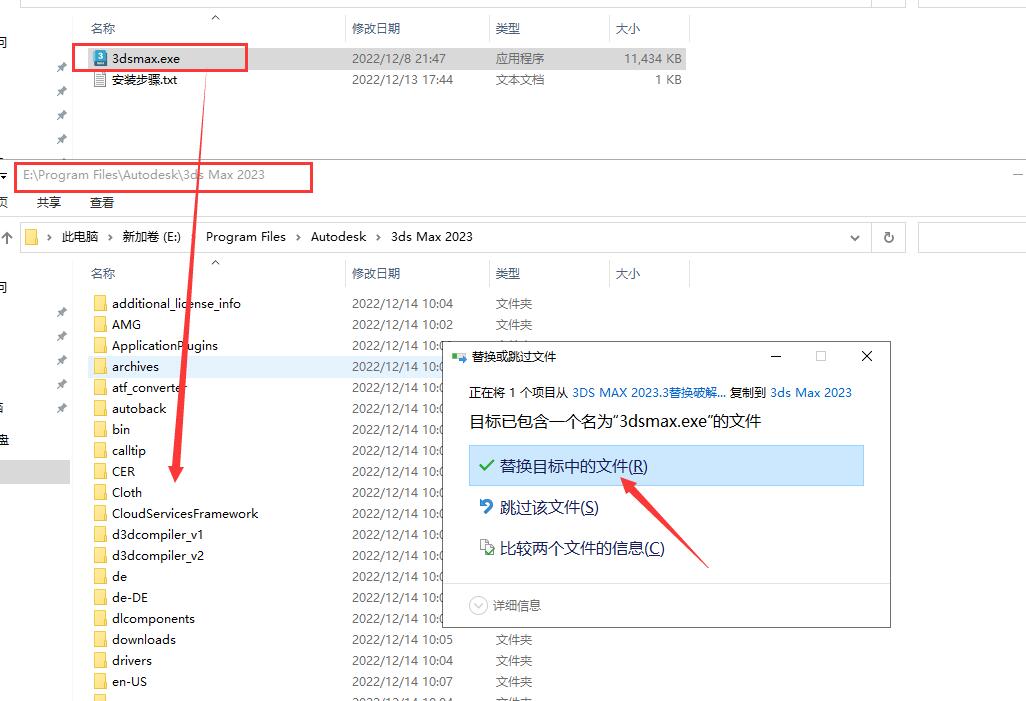
Task: Click the 3dsmax.exe application file icon
Action: coord(100,59)
